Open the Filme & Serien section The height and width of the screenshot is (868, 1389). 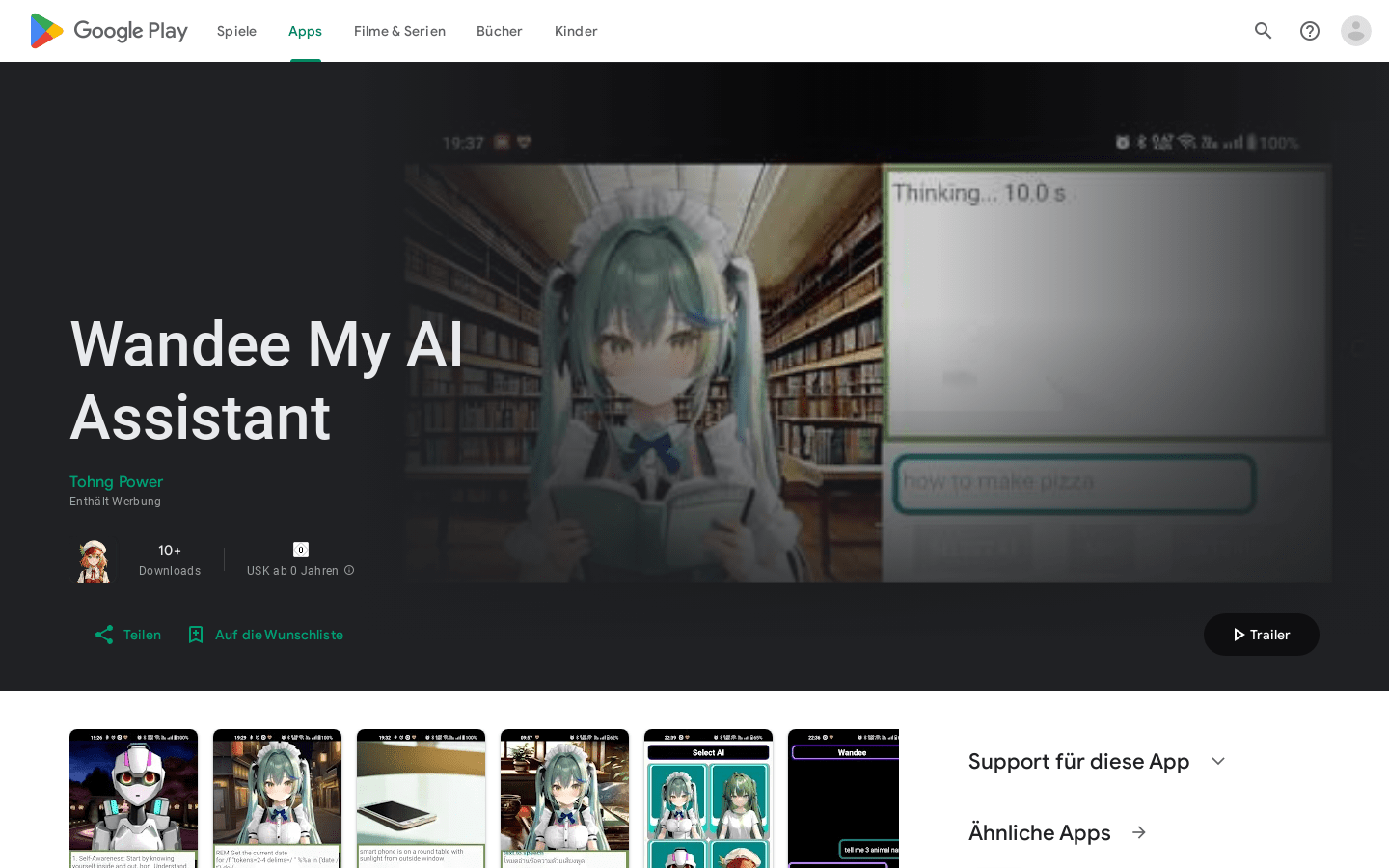[399, 30]
